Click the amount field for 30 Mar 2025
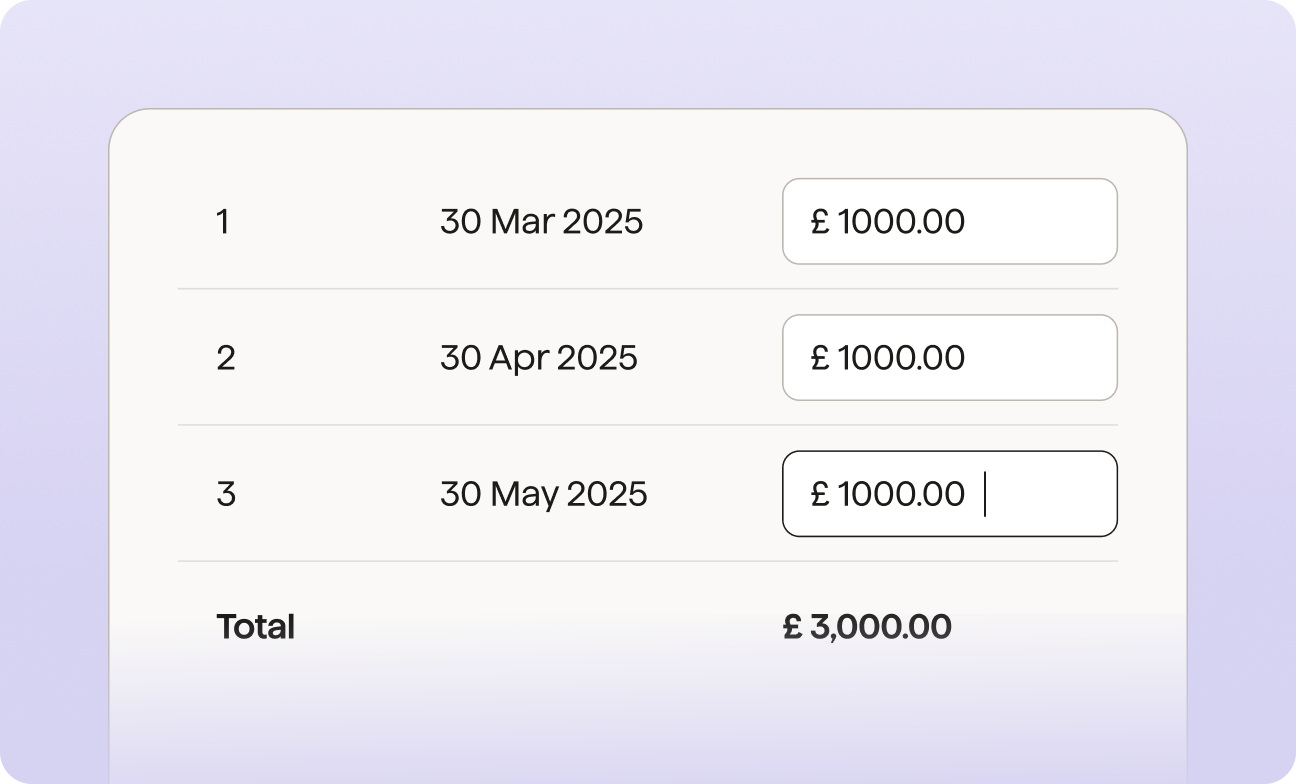 point(949,221)
